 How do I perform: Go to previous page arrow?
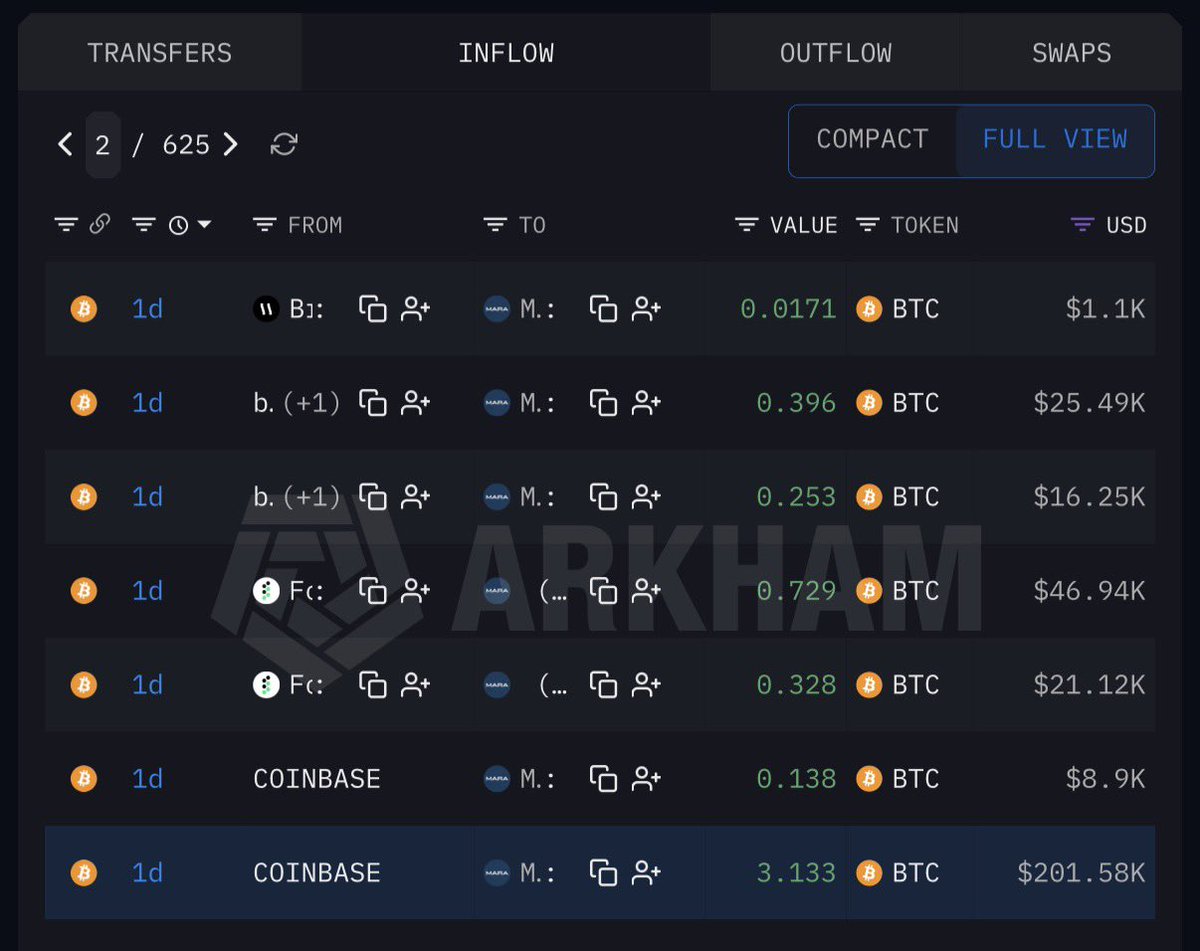pos(65,145)
